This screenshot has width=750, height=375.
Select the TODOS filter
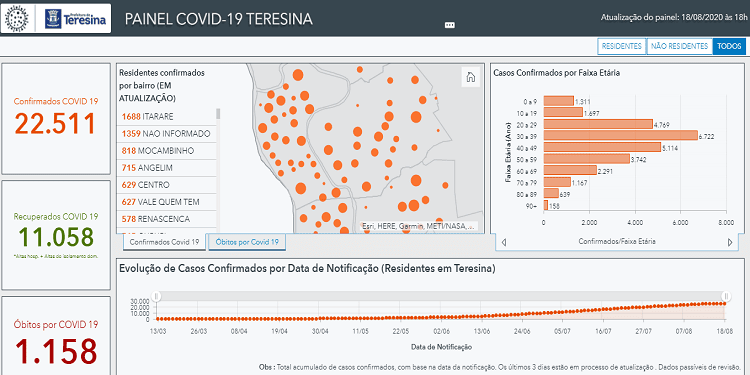(729, 46)
